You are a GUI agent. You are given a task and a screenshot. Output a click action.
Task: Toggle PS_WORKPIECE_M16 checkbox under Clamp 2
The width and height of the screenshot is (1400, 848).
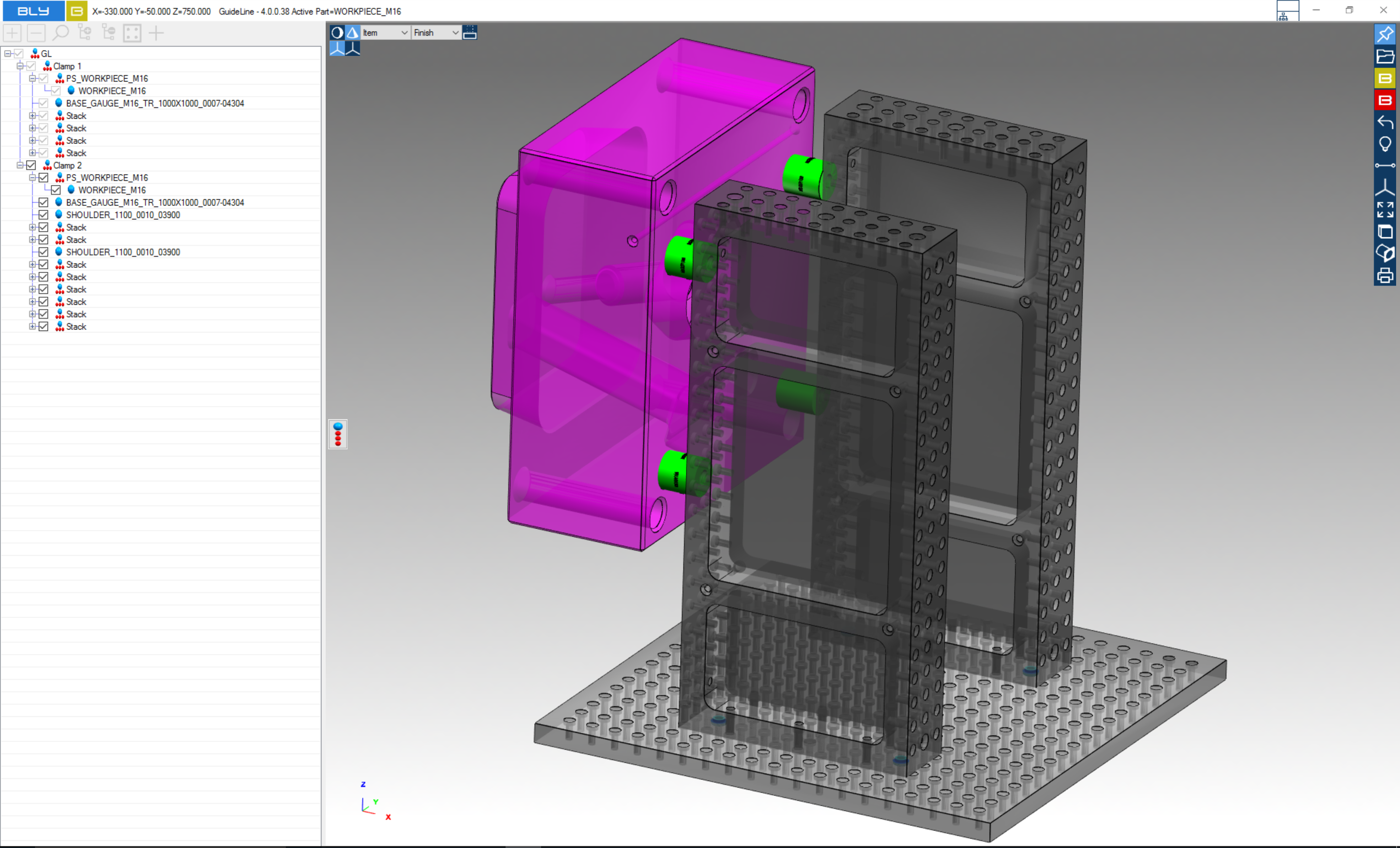[44, 178]
